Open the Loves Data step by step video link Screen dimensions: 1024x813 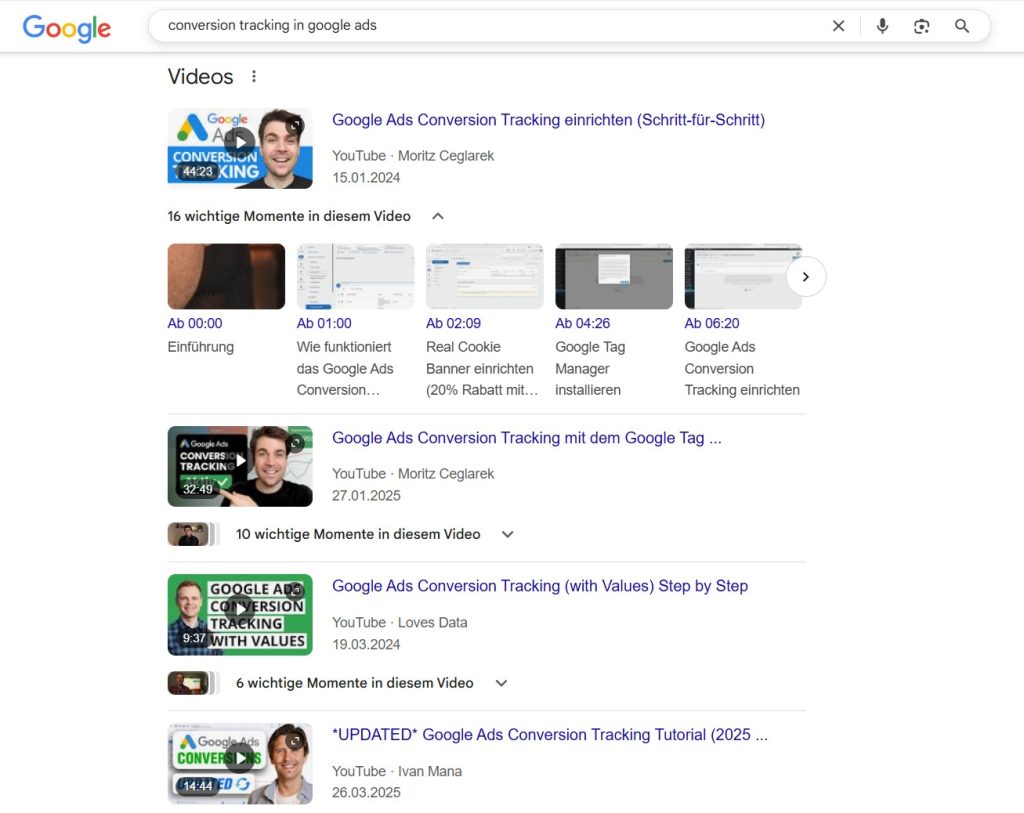540,586
